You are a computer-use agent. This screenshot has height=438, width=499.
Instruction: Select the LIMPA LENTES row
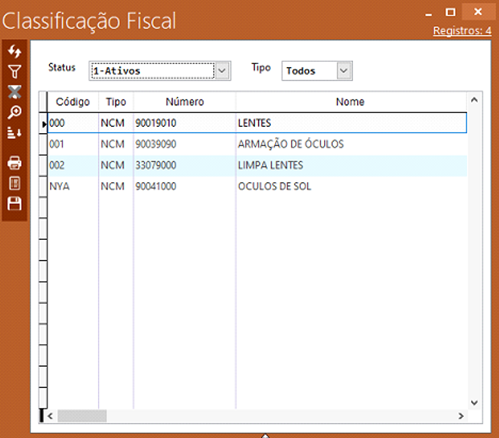pos(257,165)
